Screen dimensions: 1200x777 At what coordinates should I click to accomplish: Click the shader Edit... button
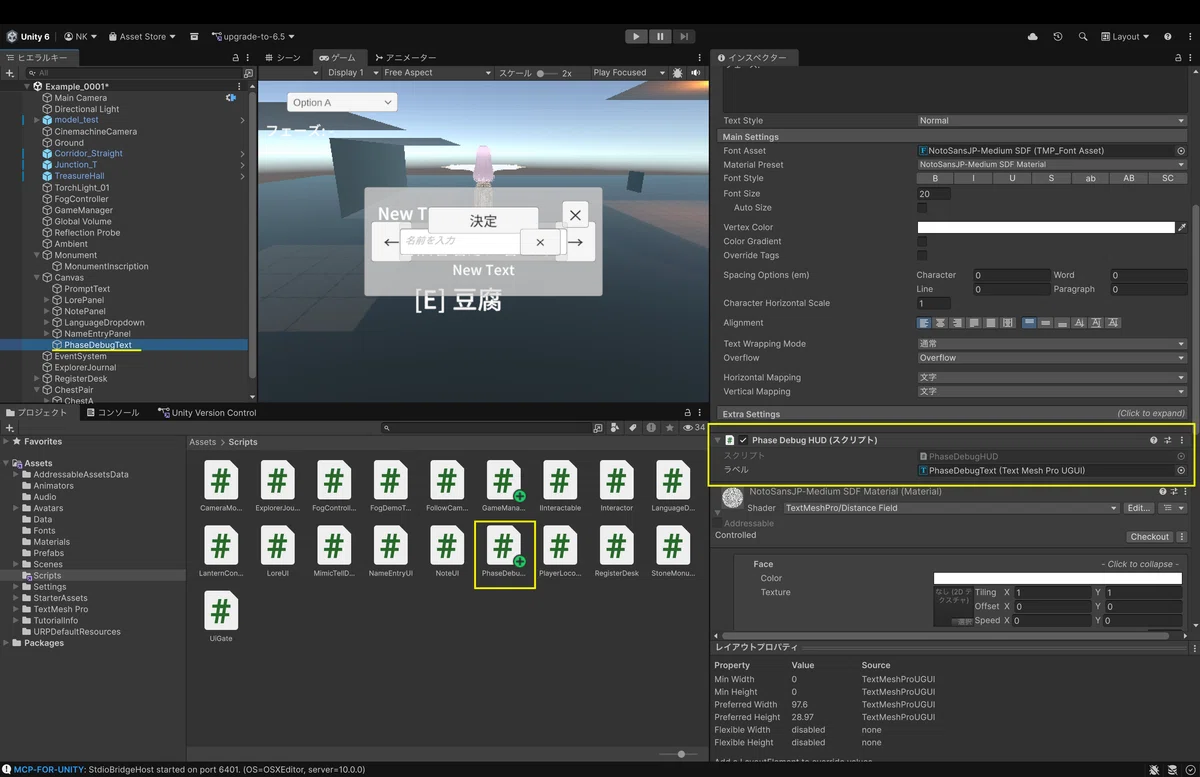pos(1139,508)
